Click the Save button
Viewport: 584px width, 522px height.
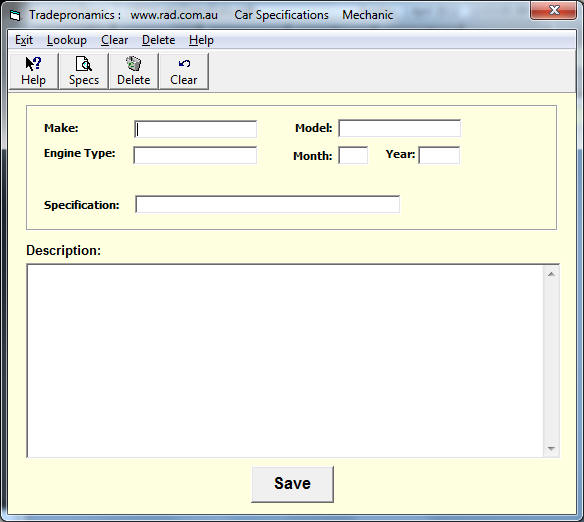pos(292,484)
